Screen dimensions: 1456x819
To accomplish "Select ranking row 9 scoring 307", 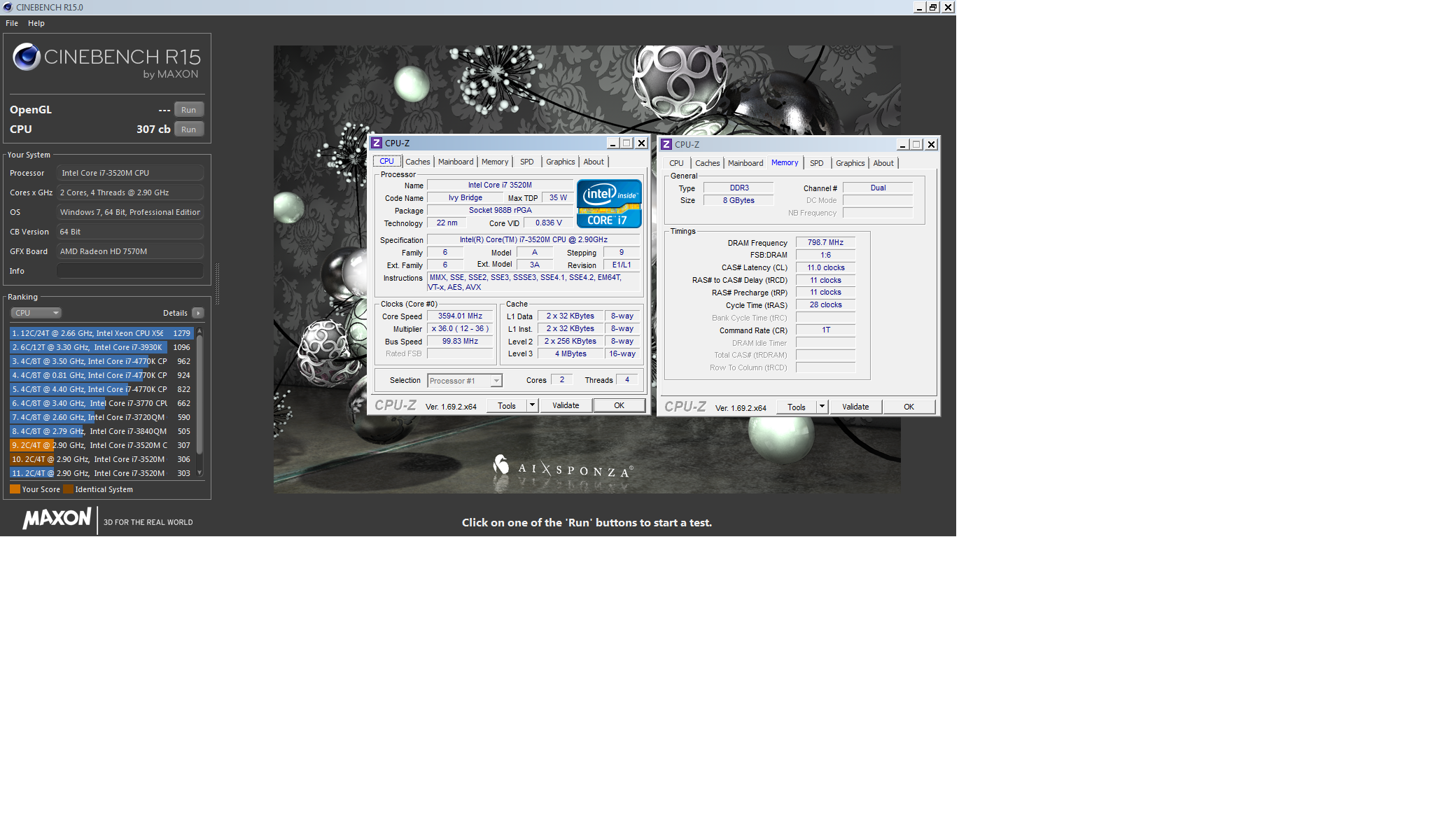I will [101, 445].
